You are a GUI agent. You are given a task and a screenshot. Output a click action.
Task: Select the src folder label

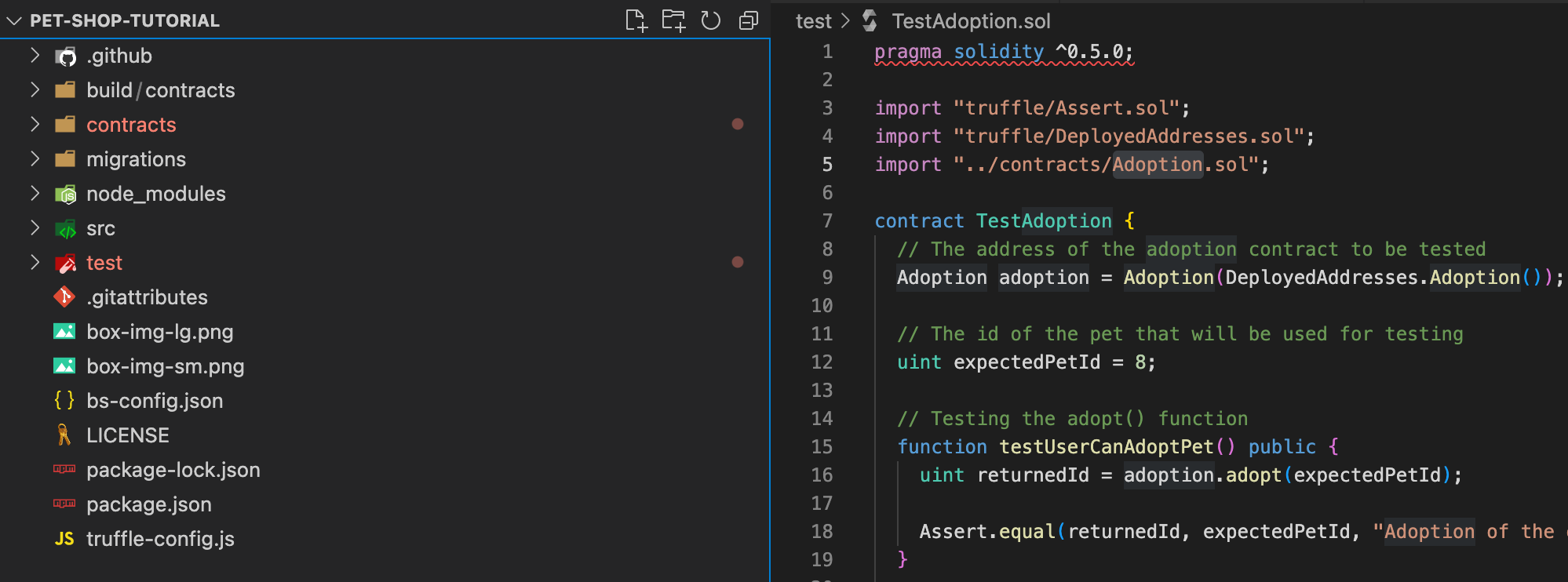(100, 227)
